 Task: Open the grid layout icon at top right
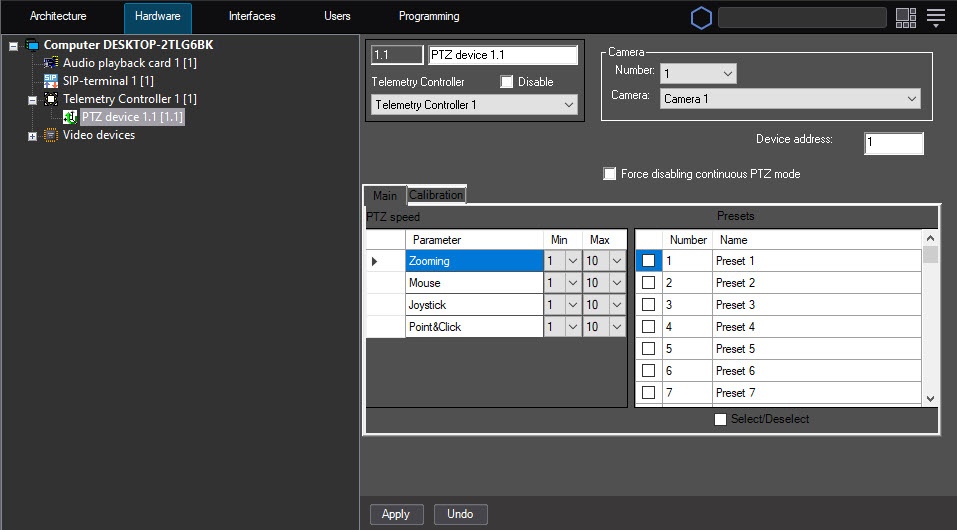click(x=906, y=18)
